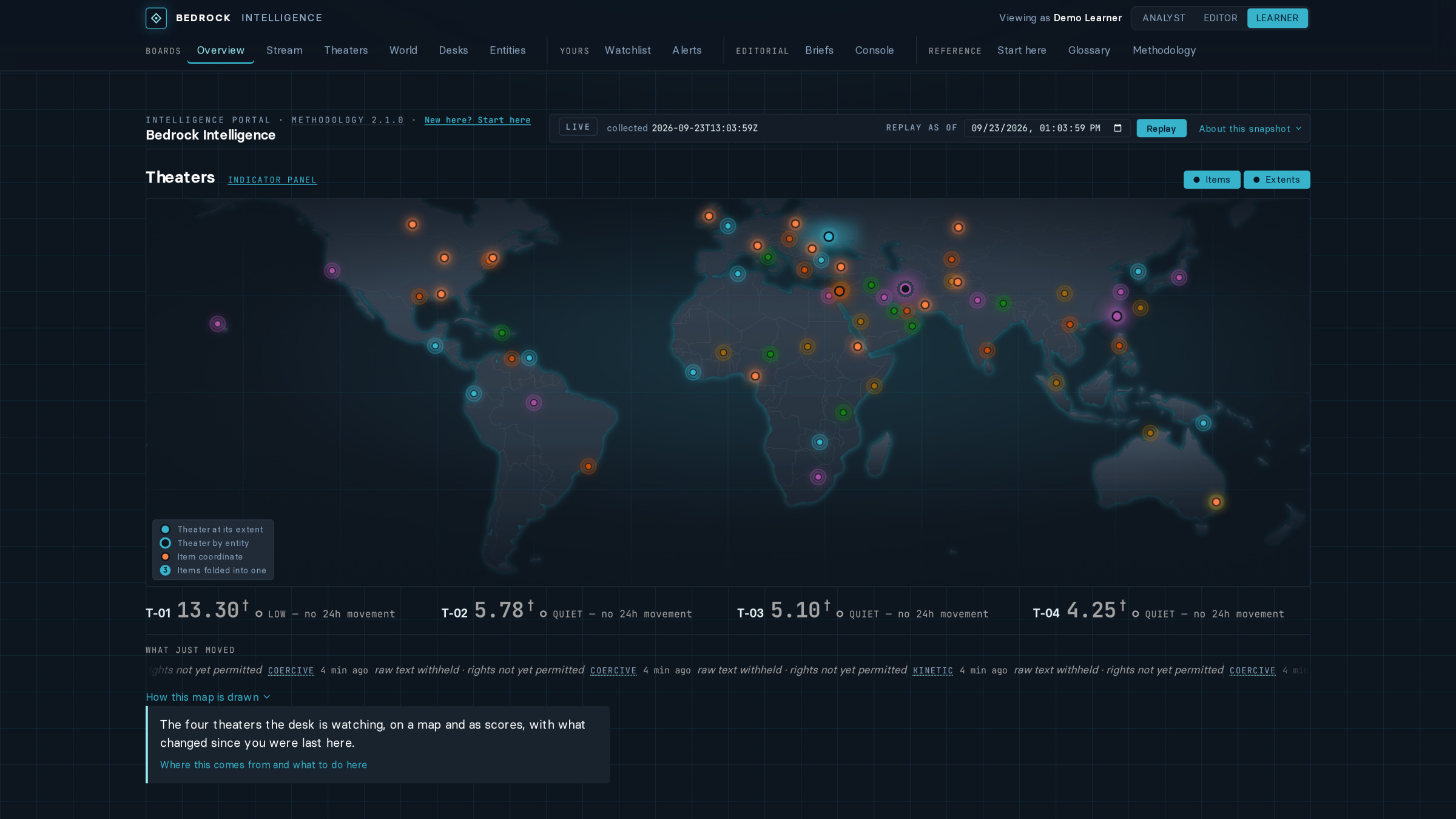Click the Bedrock diamond logo icon
The width and height of the screenshot is (1456, 819).
coord(156,18)
